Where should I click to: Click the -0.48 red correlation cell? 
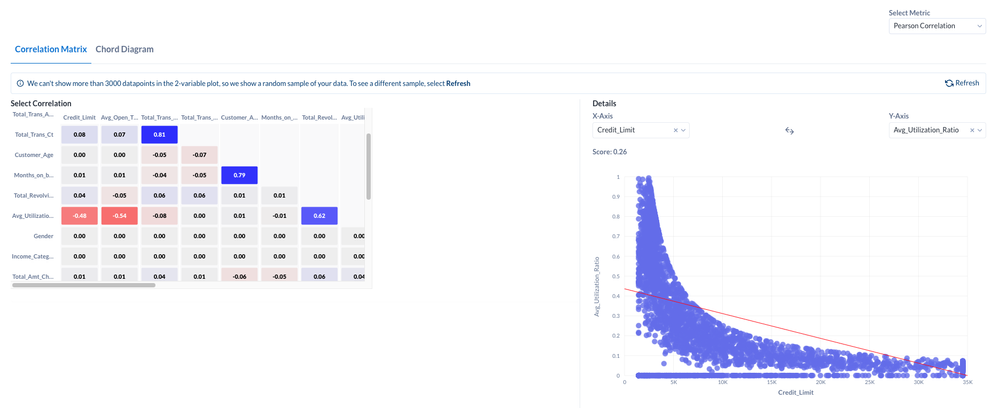coord(79,216)
